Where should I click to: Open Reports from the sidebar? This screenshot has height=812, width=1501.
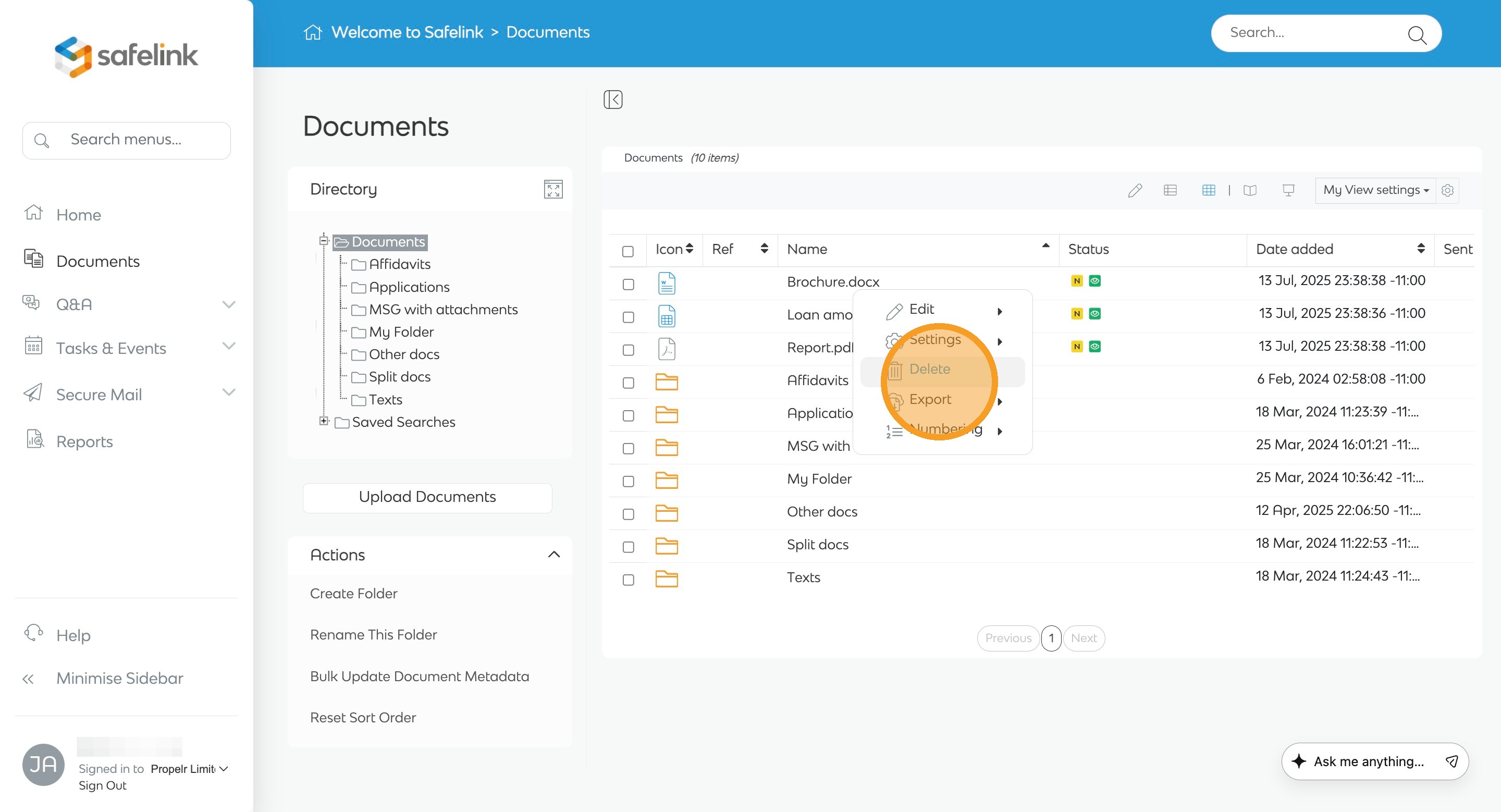click(x=84, y=441)
